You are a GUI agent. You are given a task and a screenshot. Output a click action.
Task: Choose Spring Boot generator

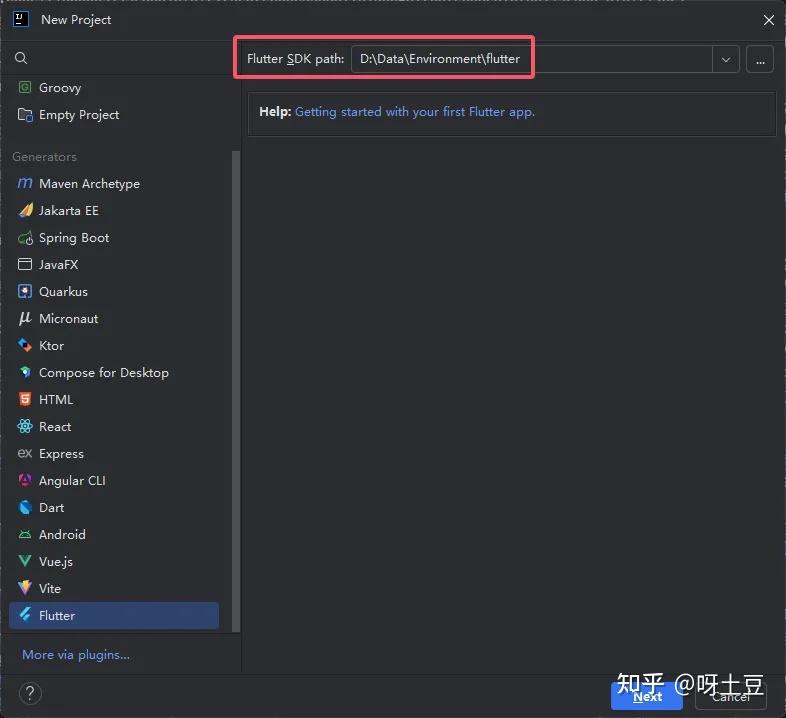[x=114, y=238]
